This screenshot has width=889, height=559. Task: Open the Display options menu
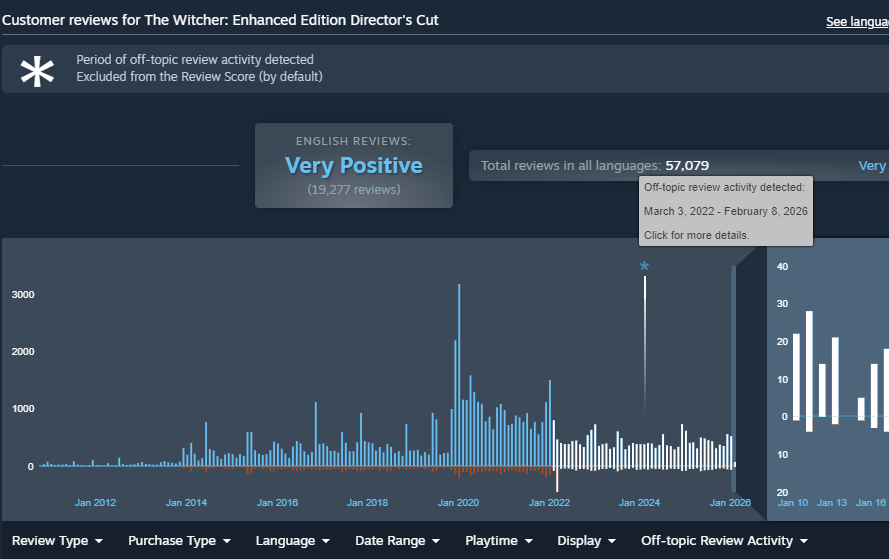[x=586, y=541]
